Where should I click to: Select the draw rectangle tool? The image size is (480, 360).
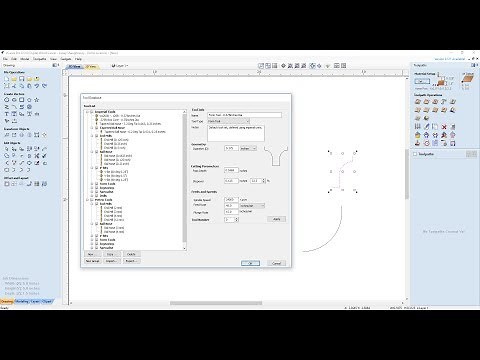(x=22, y=100)
